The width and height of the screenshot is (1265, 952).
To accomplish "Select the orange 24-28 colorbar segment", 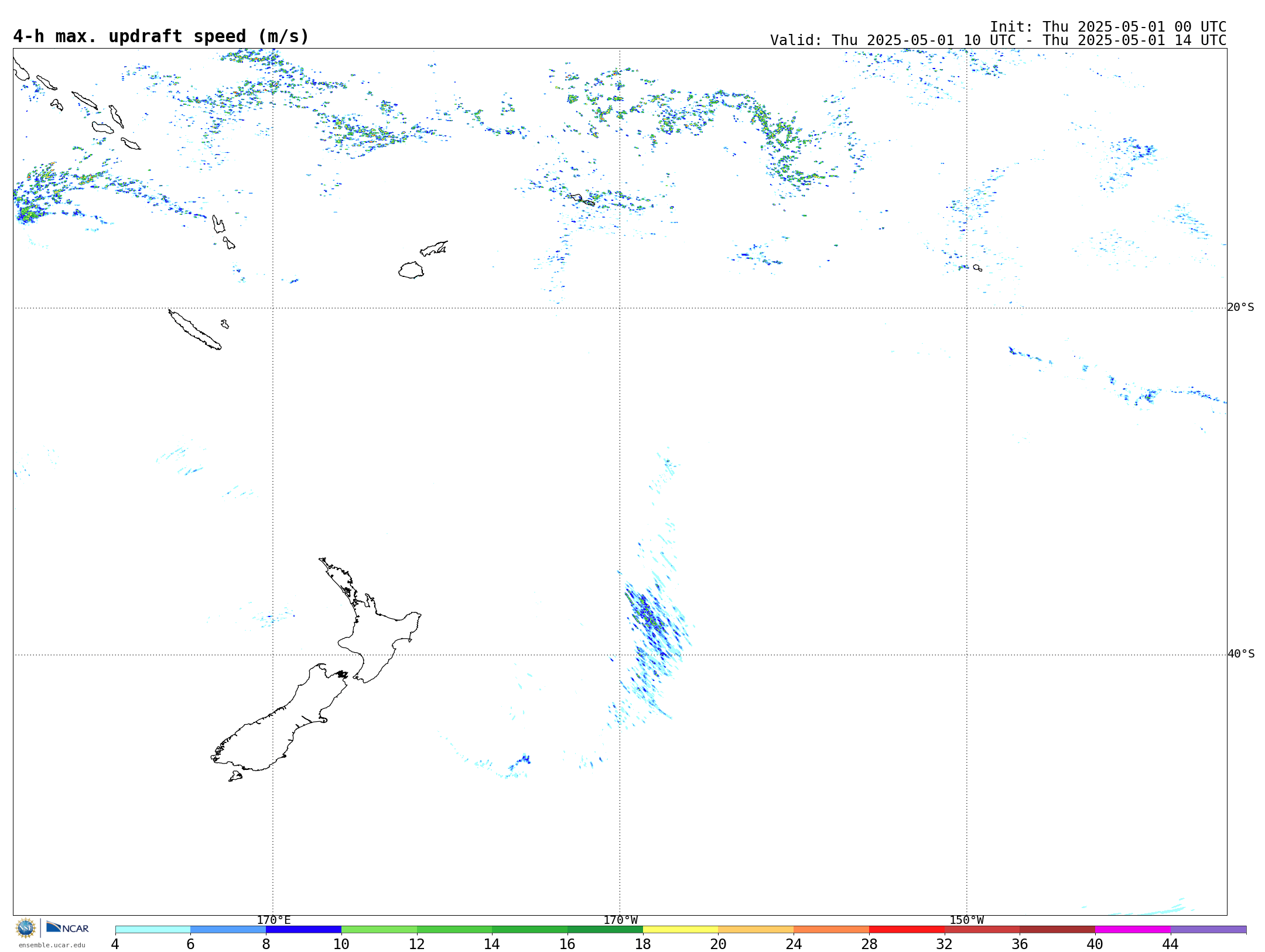I will 832,930.
